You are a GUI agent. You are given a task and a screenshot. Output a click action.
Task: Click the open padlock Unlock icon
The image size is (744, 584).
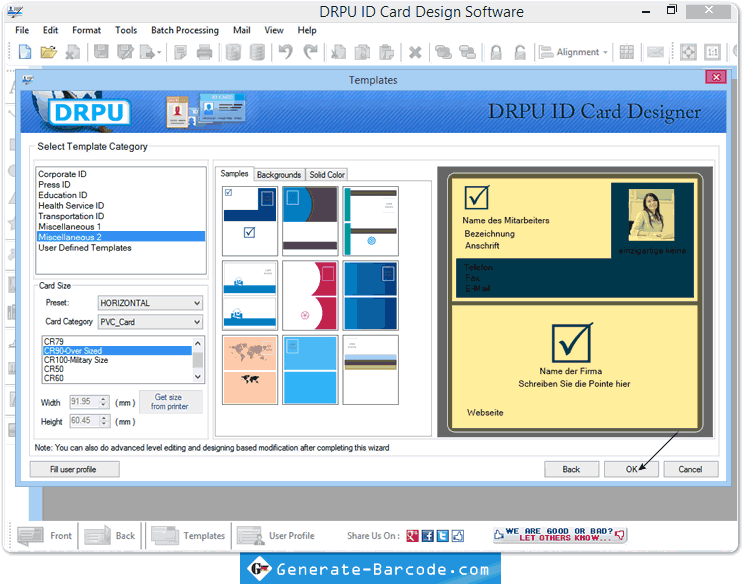[x=520, y=52]
